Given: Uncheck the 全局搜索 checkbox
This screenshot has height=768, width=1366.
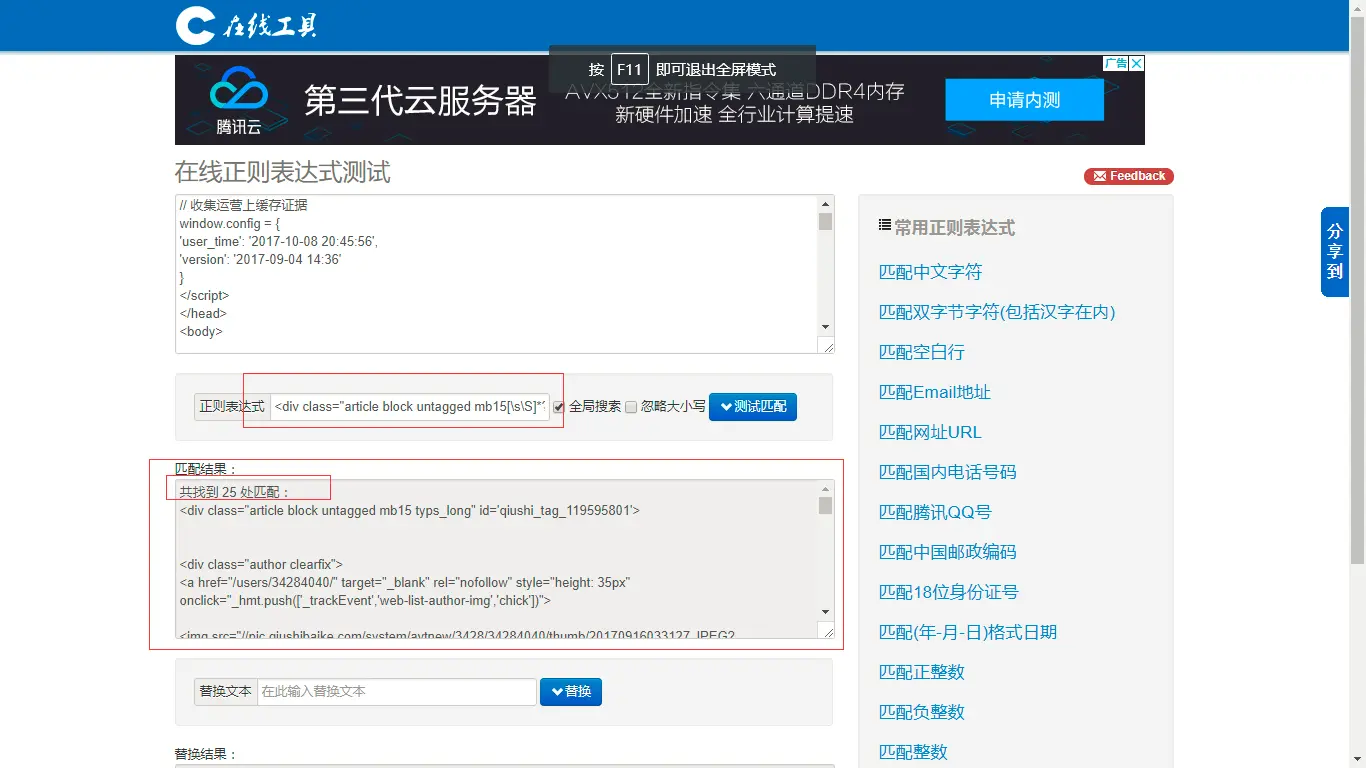Looking at the screenshot, I should [559, 407].
